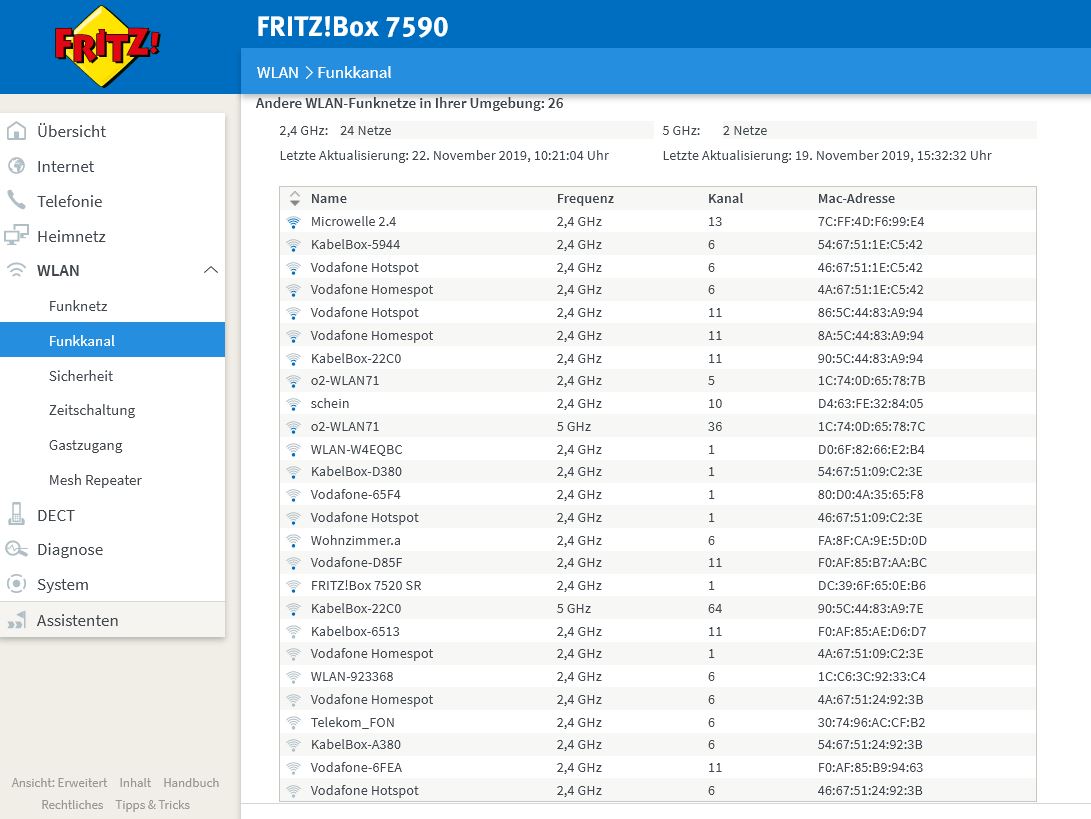Open the Rechtliches footer link

(72, 804)
